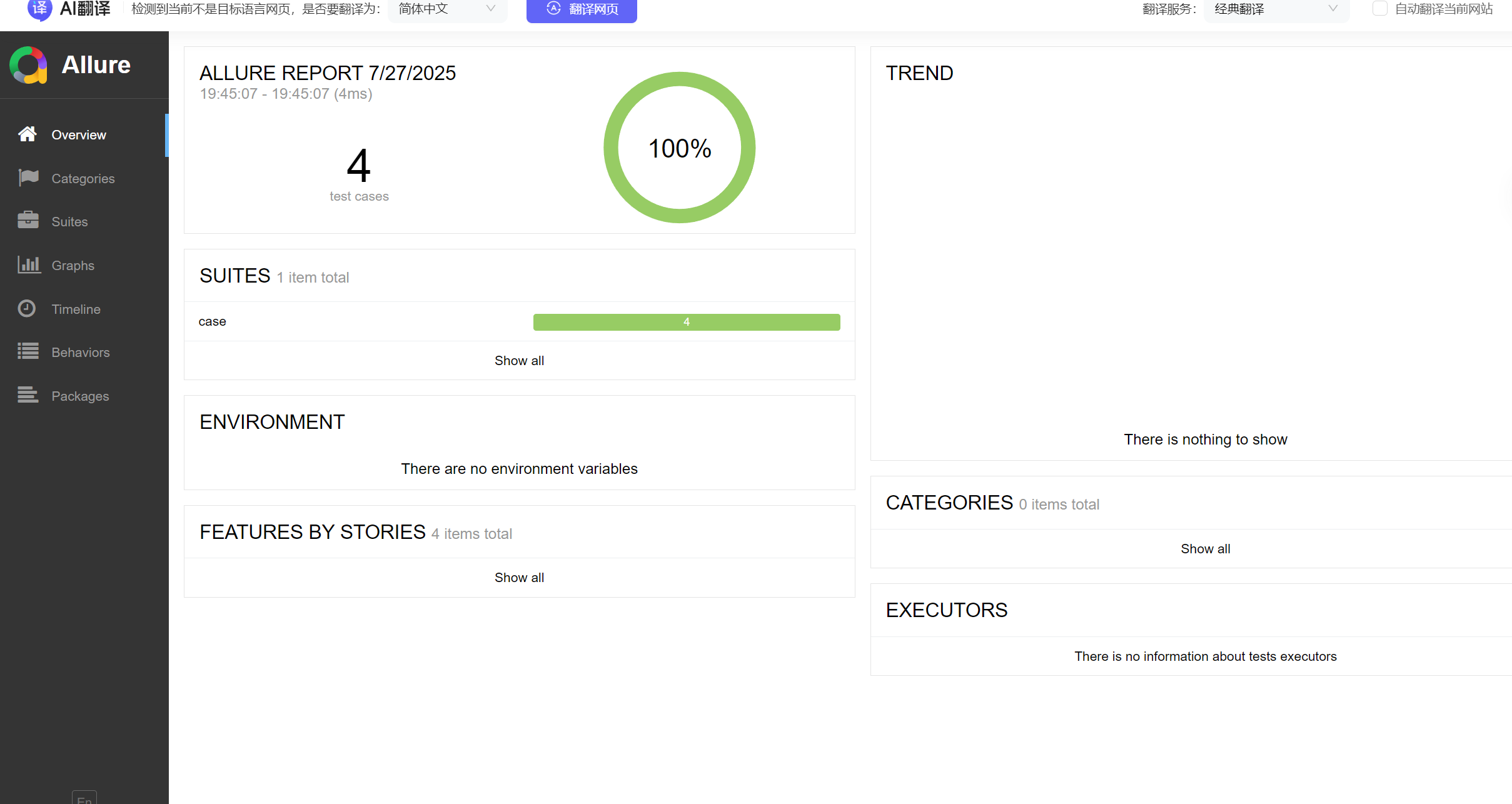Image resolution: width=1512 pixels, height=804 pixels.
Task: Click the FEATURES BY STORIES heading
Action: (x=313, y=532)
